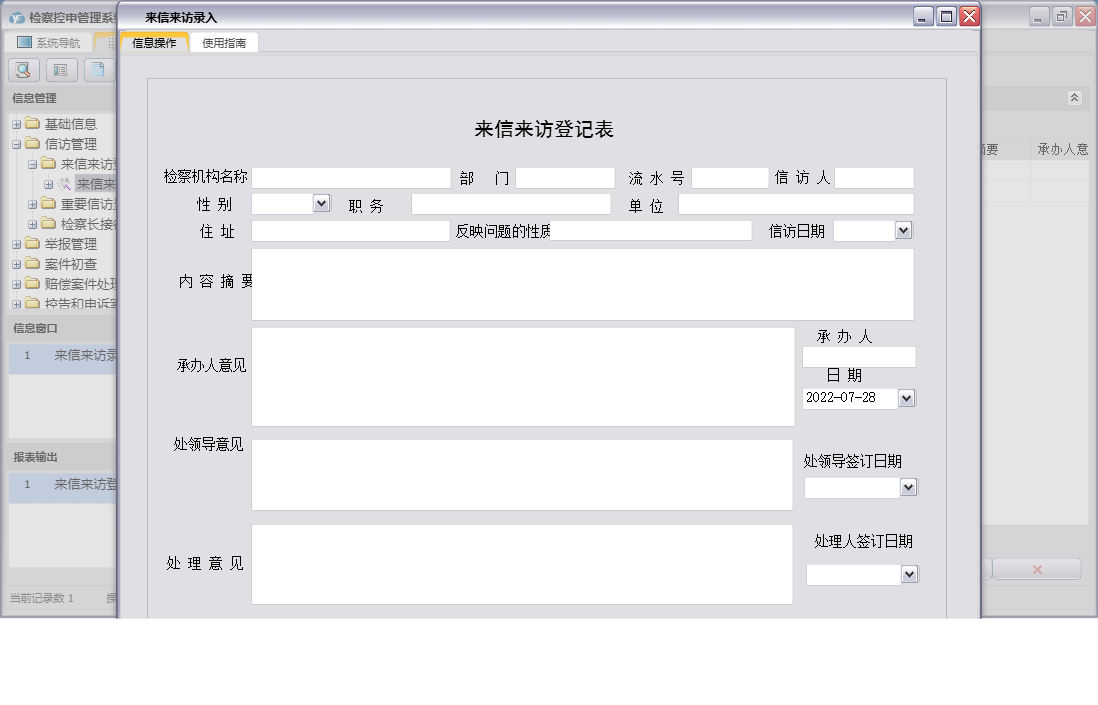
Task: Select the magnifier search toolbar icon
Action: coord(22,69)
